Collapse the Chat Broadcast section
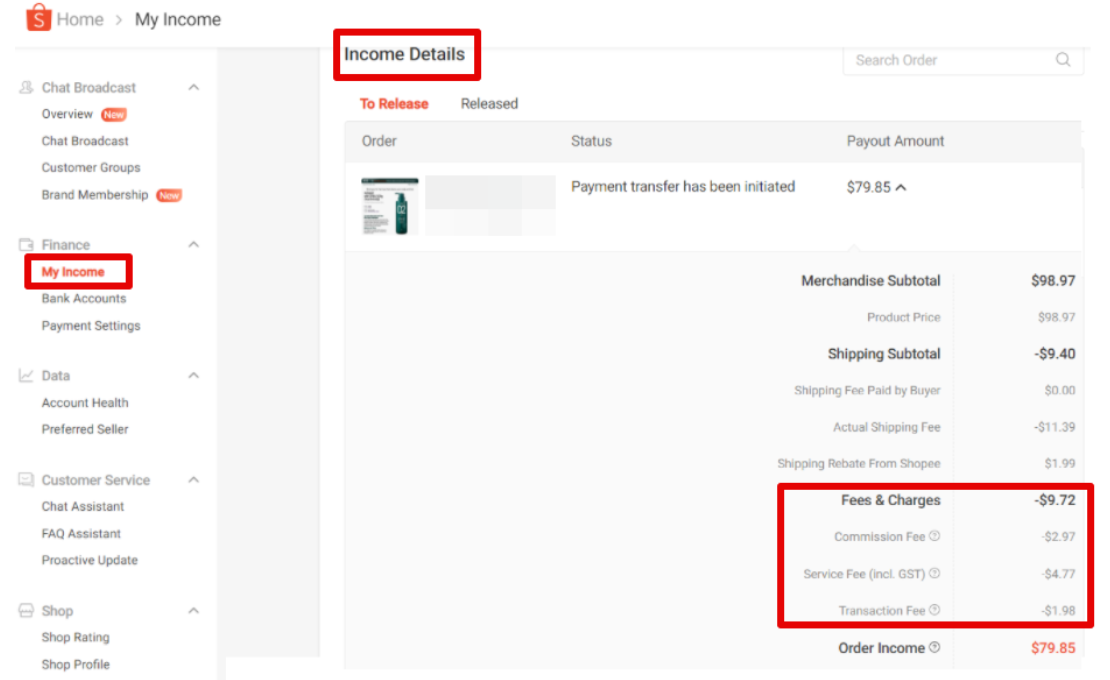 194,88
